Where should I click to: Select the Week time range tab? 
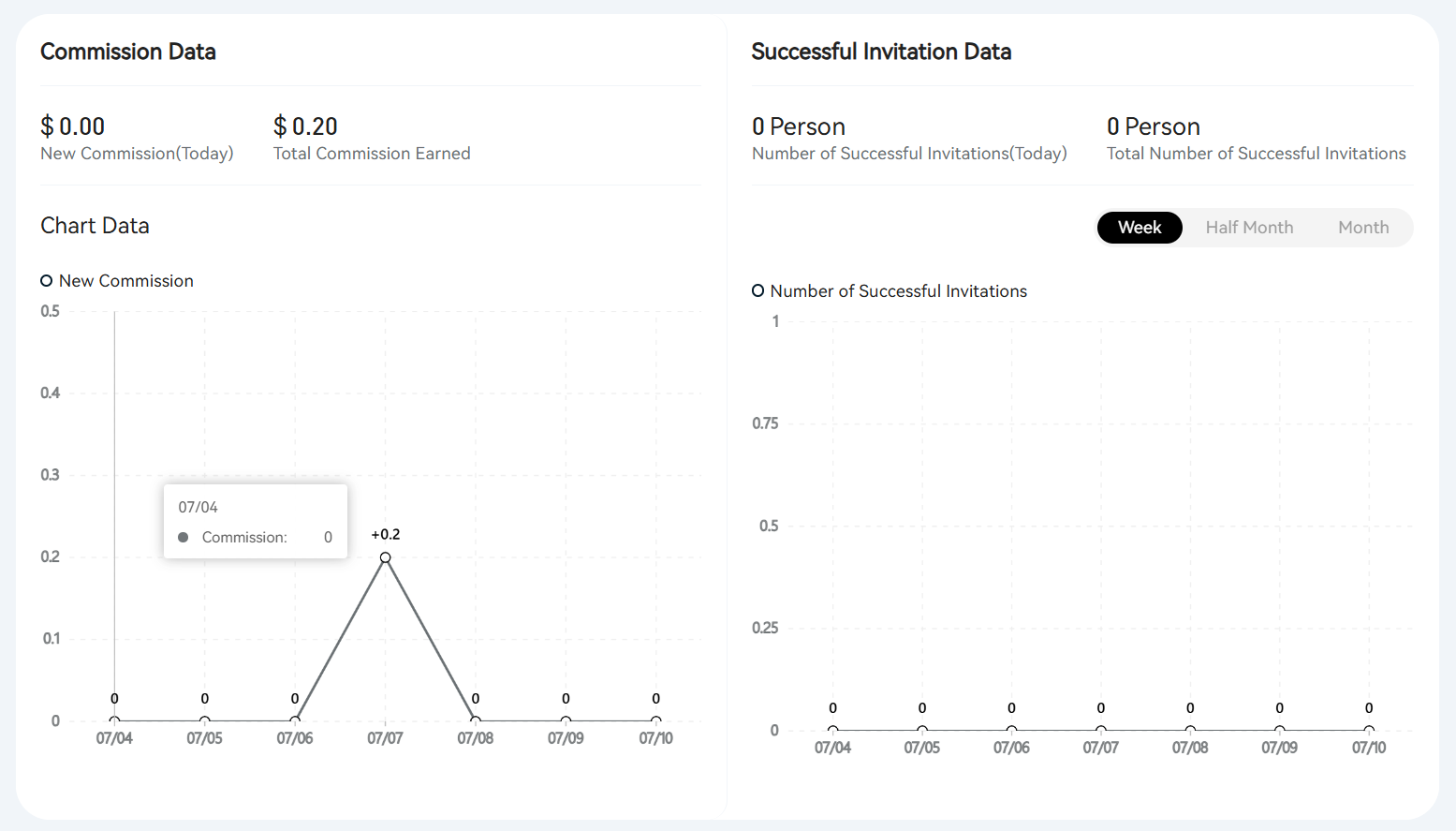click(1140, 228)
